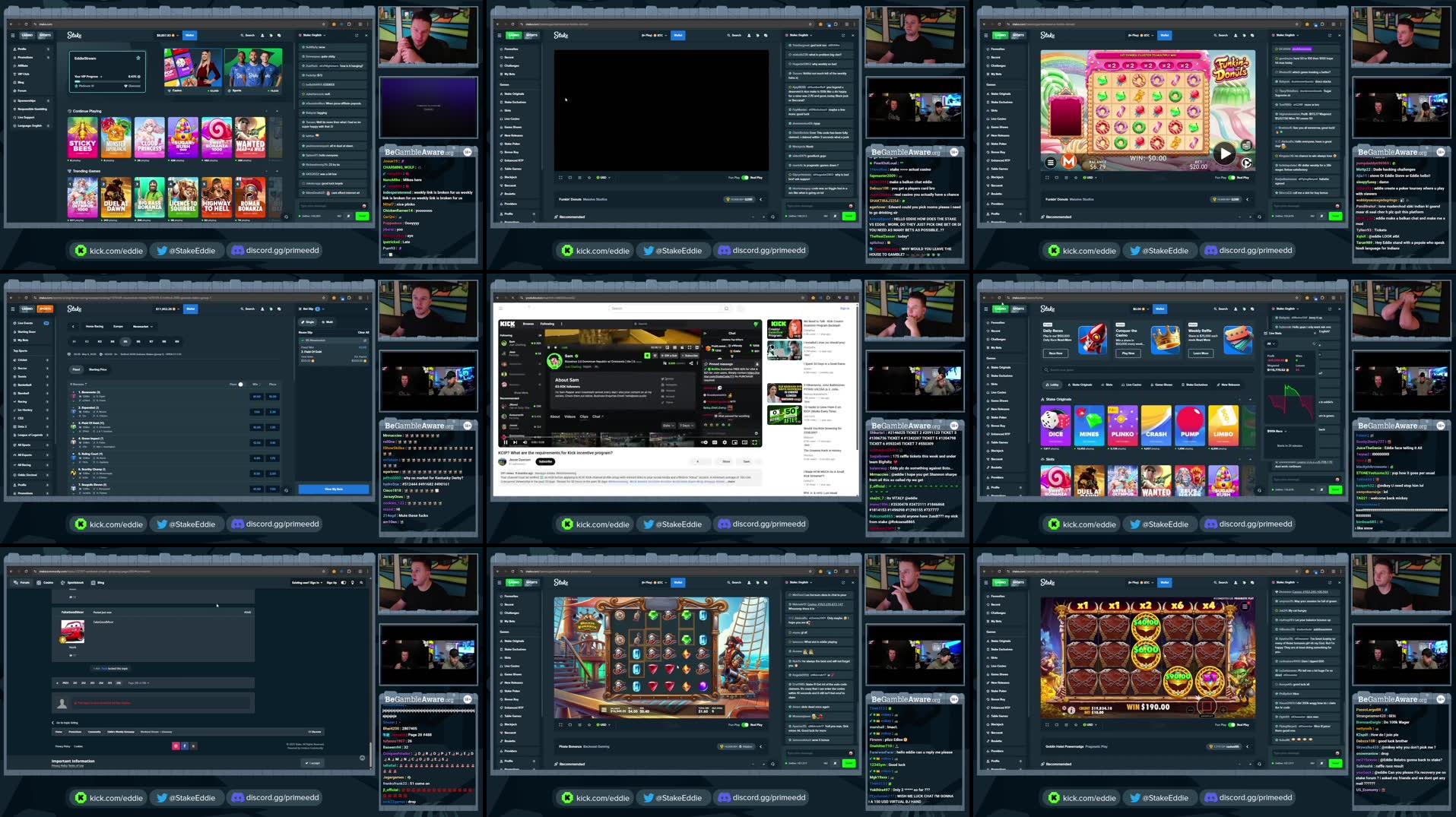The height and width of the screenshot is (817, 1456).
Task: Open Roman Bonanza in Trending Games
Action: click(249, 198)
